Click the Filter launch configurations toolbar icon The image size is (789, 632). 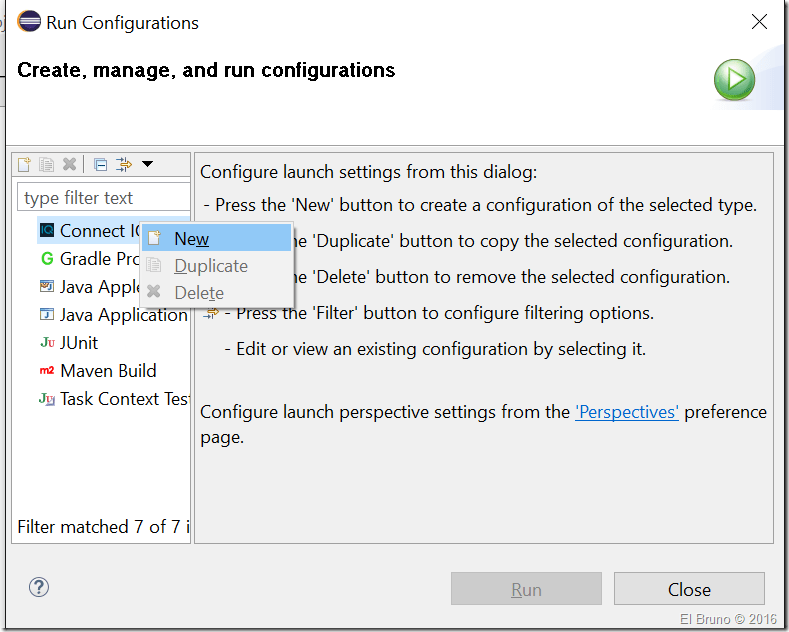[124, 165]
